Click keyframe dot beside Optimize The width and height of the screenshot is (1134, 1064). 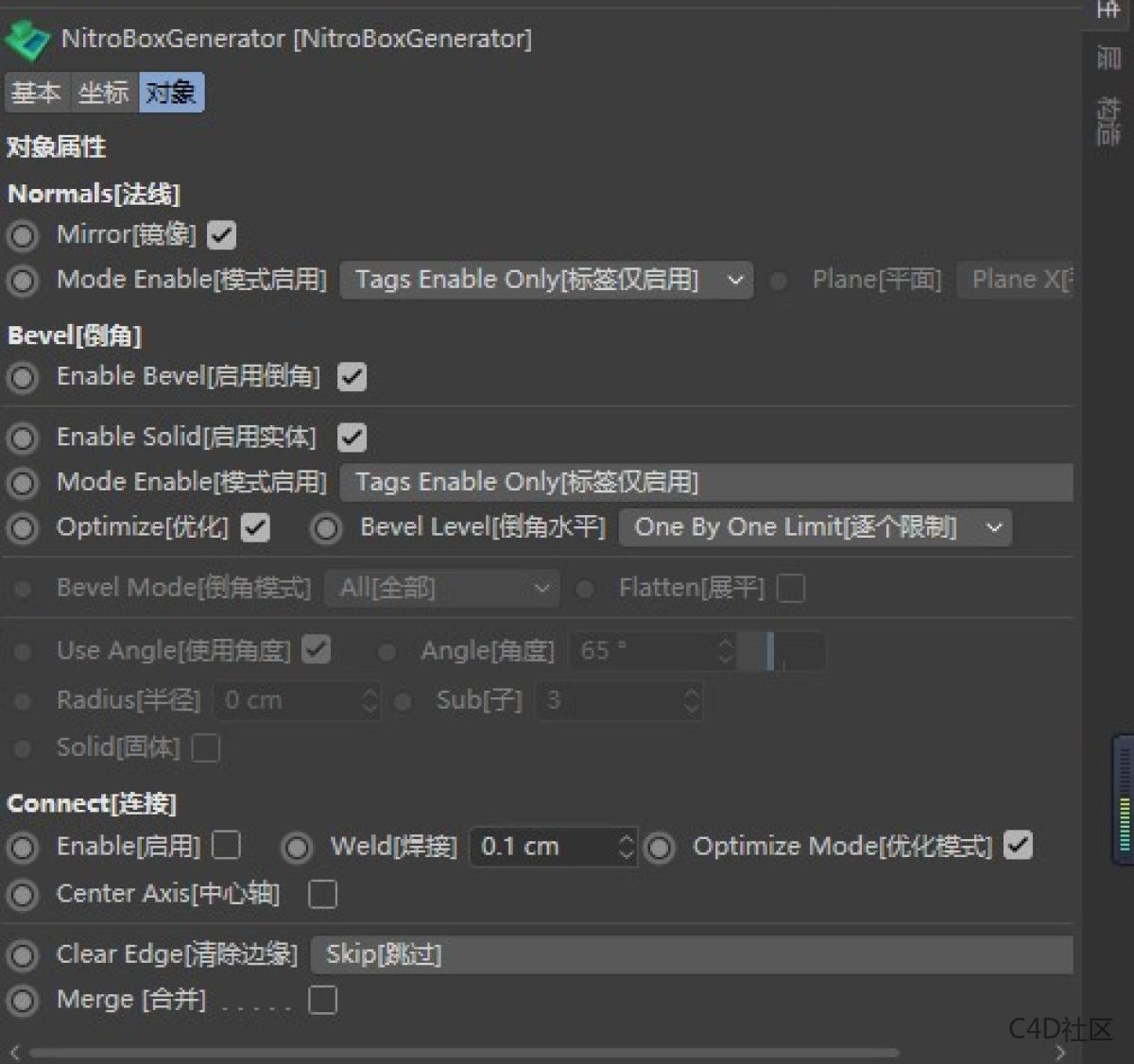tap(23, 528)
